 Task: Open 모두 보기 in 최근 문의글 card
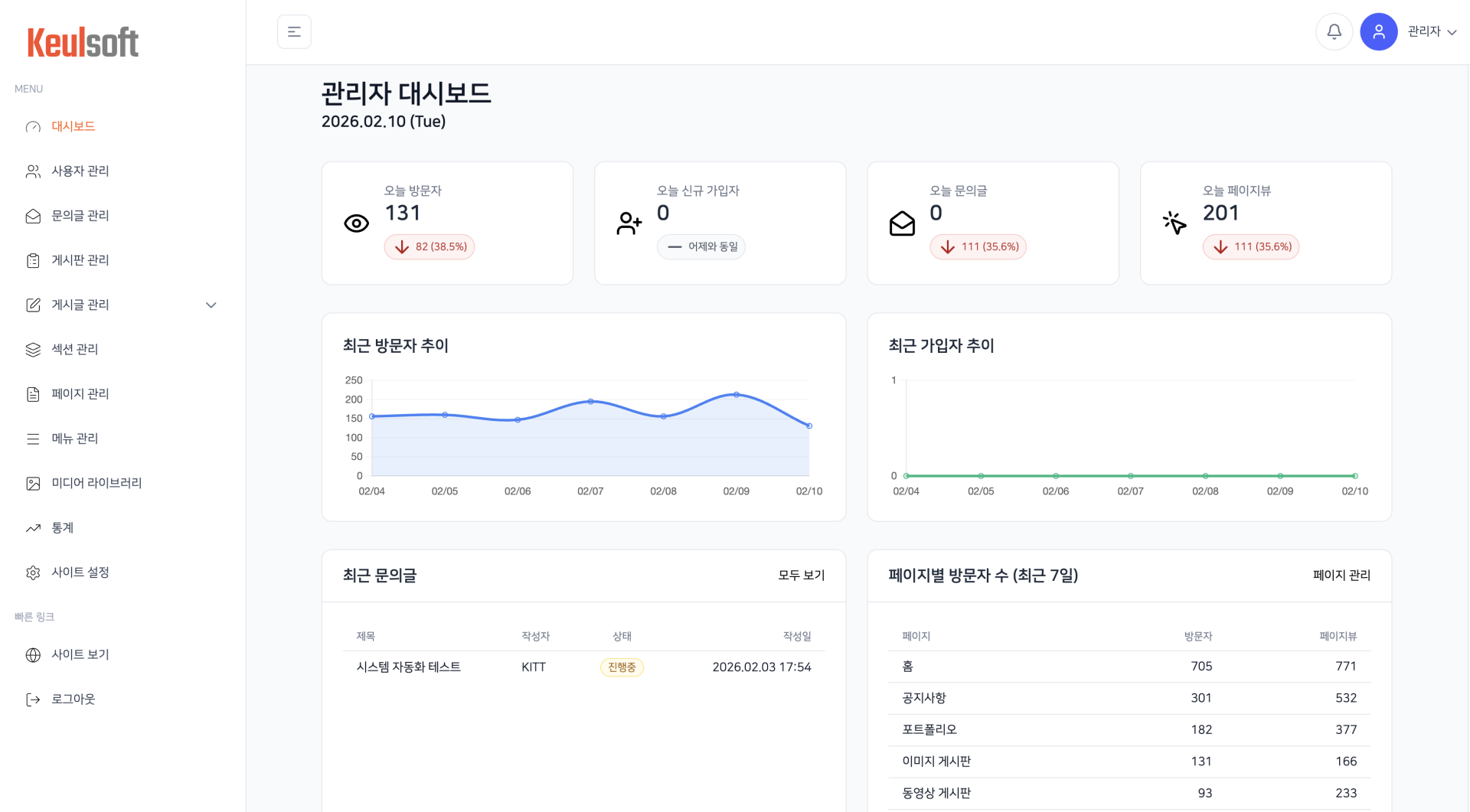799,576
